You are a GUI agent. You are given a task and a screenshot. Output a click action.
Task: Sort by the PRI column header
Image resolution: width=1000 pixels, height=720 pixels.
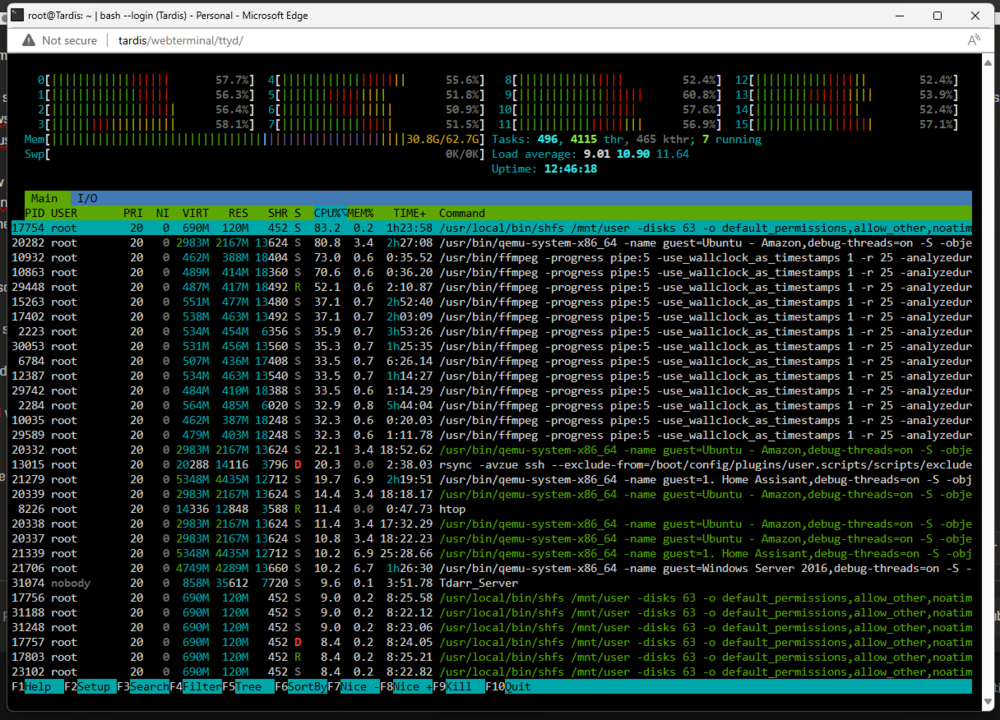coord(133,213)
